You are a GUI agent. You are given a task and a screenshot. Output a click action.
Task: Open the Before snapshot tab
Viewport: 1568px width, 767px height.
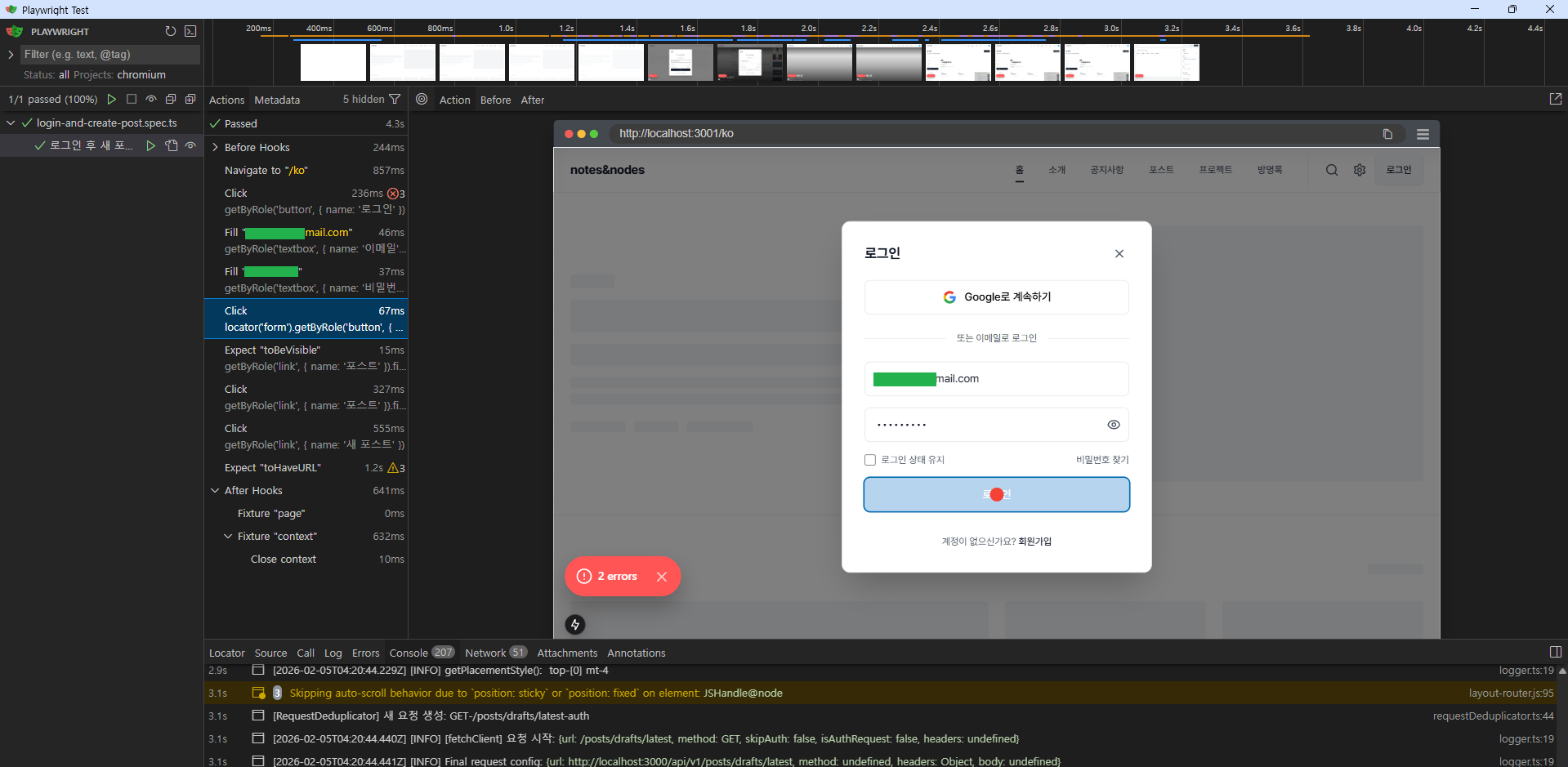(495, 100)
